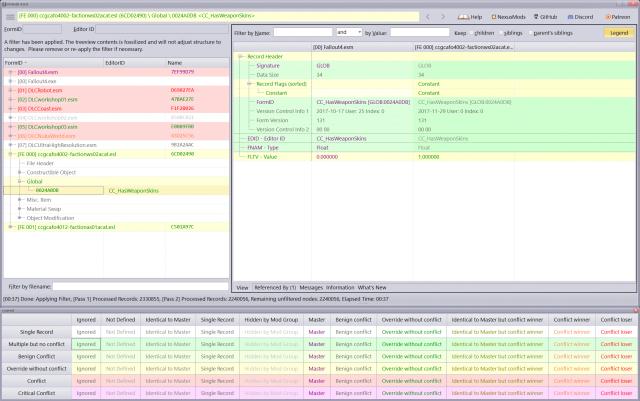Viewport: 640px width, 401px height.
Task: Click the Signature row in record view
Action: (x=434, y=66)
